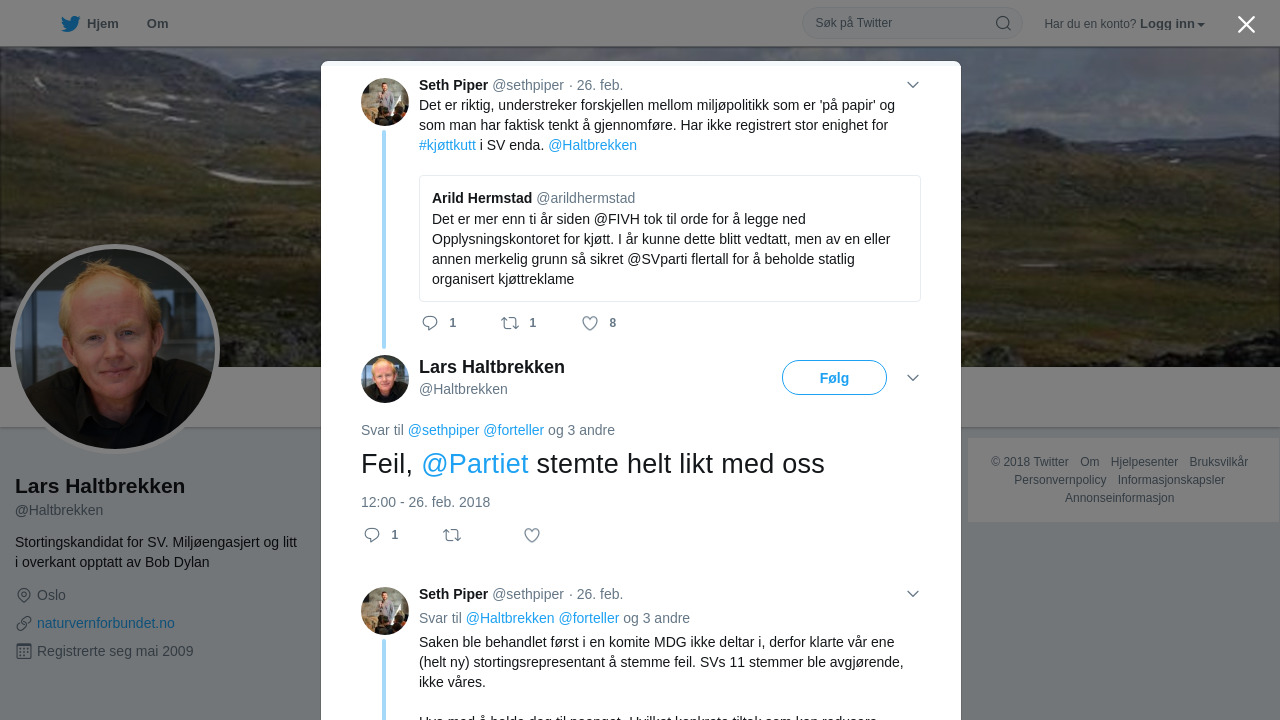Image resolution: width=1280 pixels, height=720 pixels.
Task: Reply to Lars Haltbrekken's main tweet
Action: [x=372, y=535]
